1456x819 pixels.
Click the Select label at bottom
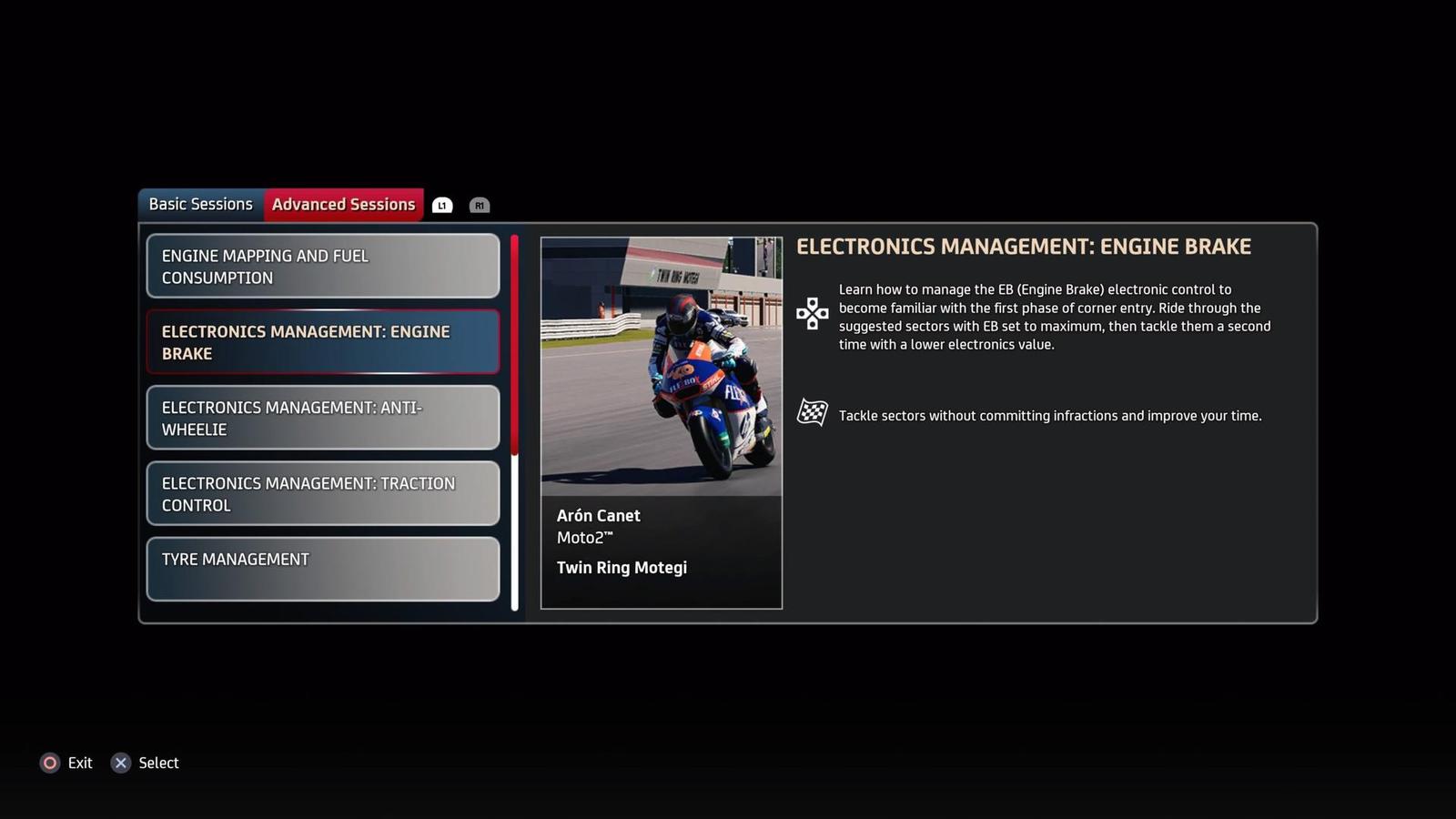click(x=158, y=763)
